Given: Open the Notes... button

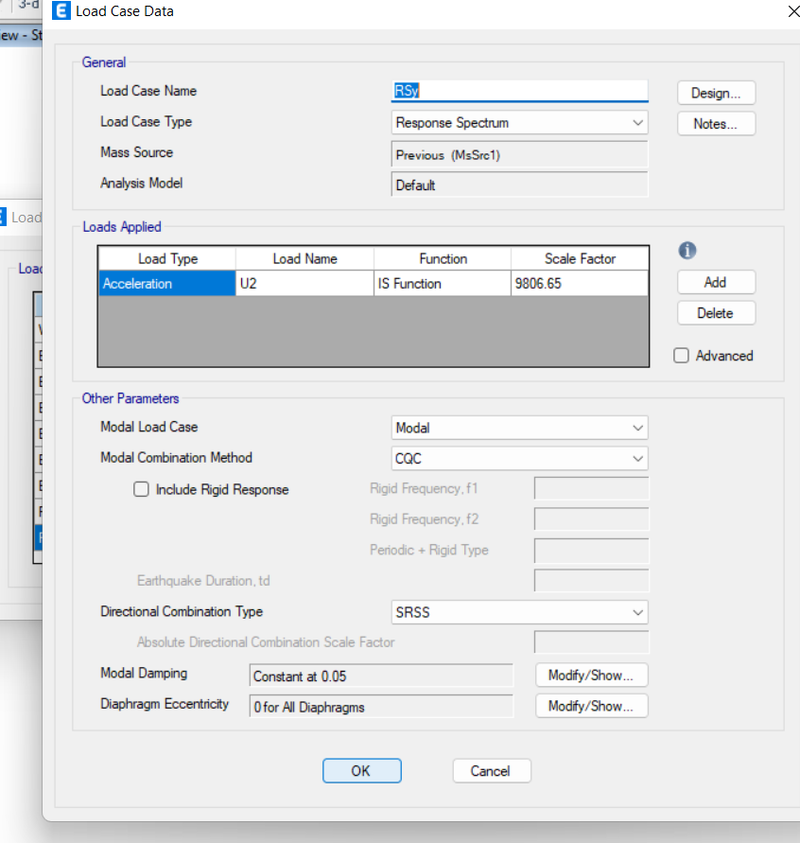Looking at the screenshot, I should [x=716, y=124].
